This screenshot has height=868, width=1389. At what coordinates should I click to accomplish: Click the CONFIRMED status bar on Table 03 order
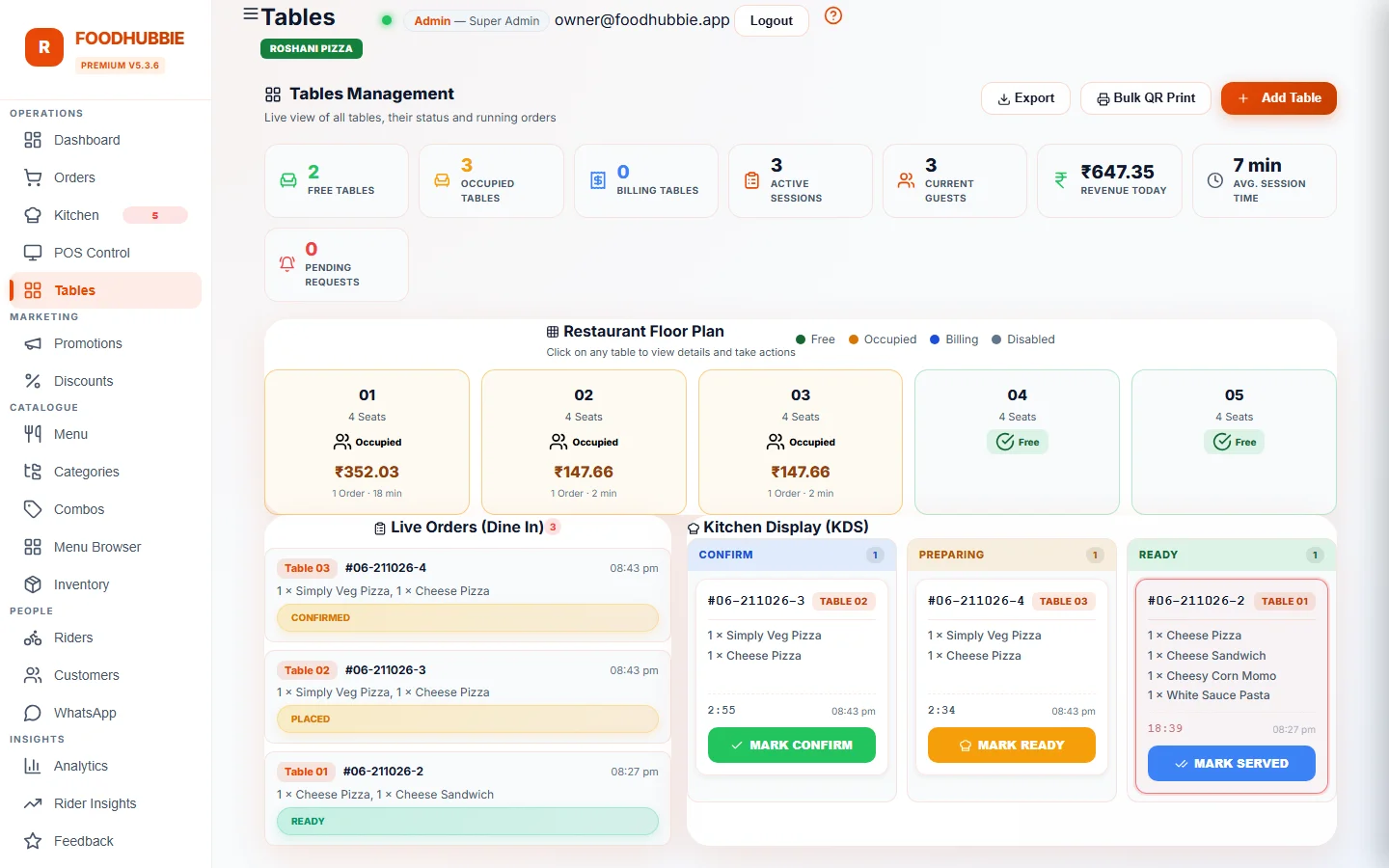pyautogui.click(x=468, y=618)
